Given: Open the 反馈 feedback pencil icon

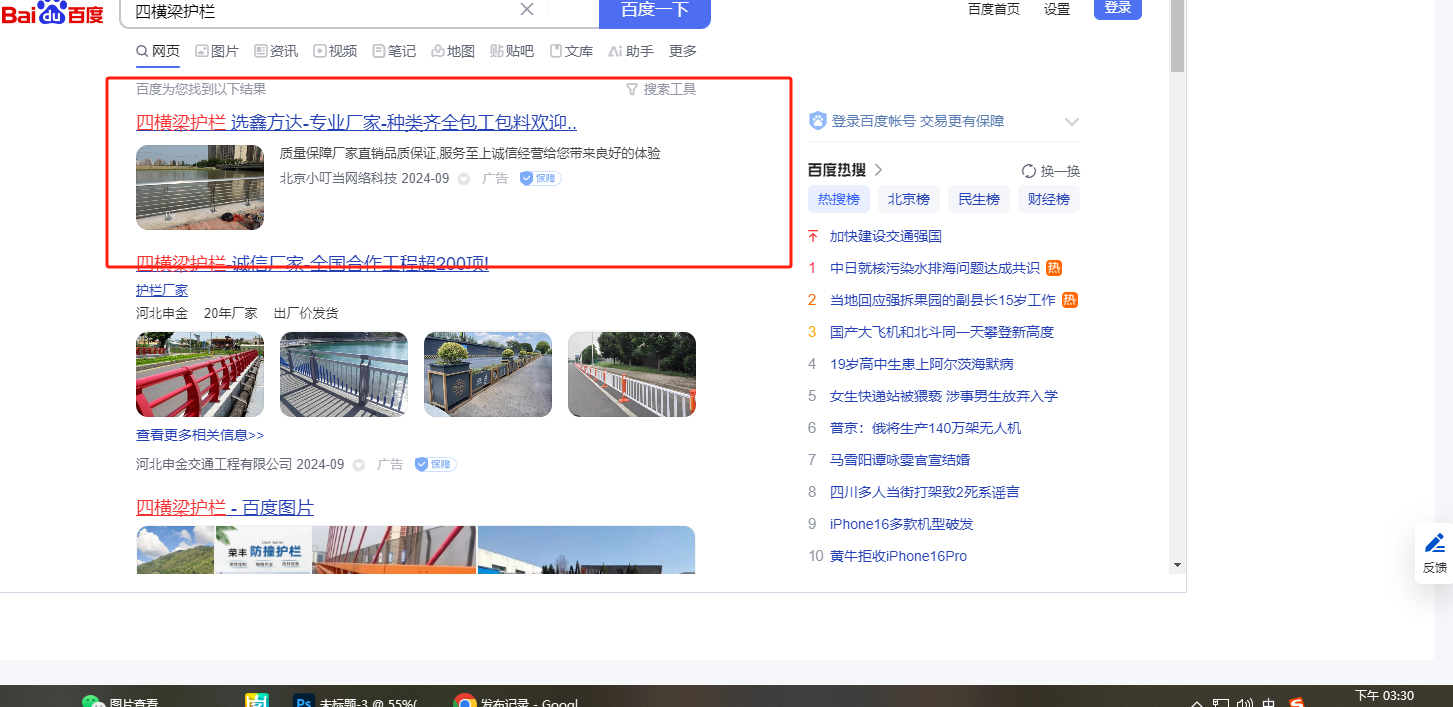Looking at the screenshot, I should [1435, 543].
